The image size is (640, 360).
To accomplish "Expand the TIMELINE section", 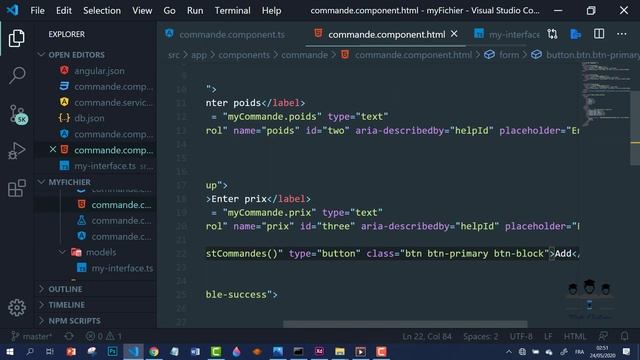I will (x=67, y=305).
